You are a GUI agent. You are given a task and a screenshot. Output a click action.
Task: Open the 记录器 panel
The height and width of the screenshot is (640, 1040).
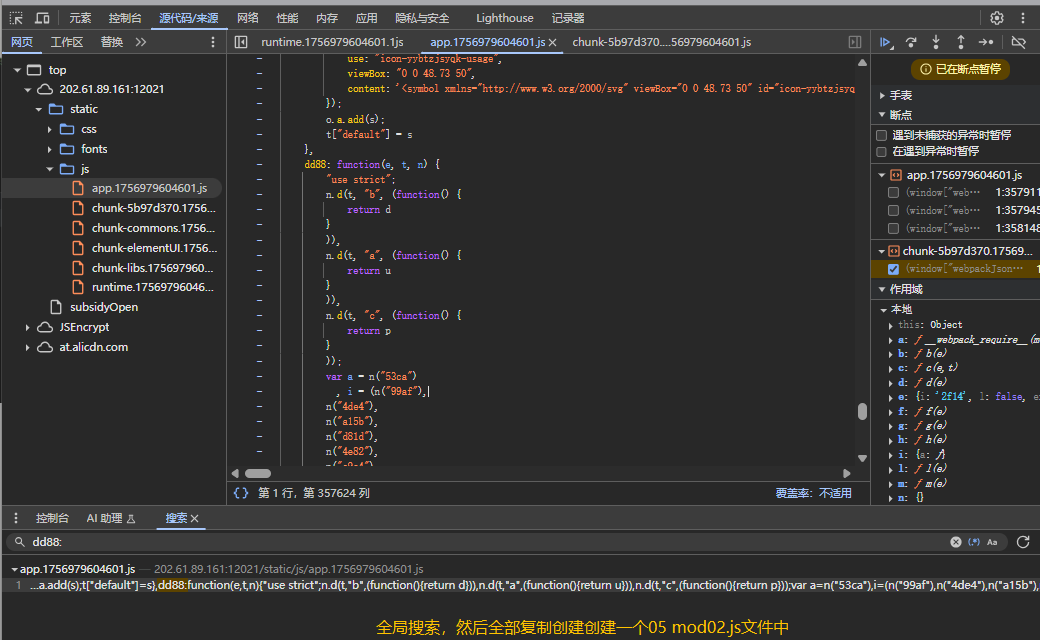pos(568,18)
